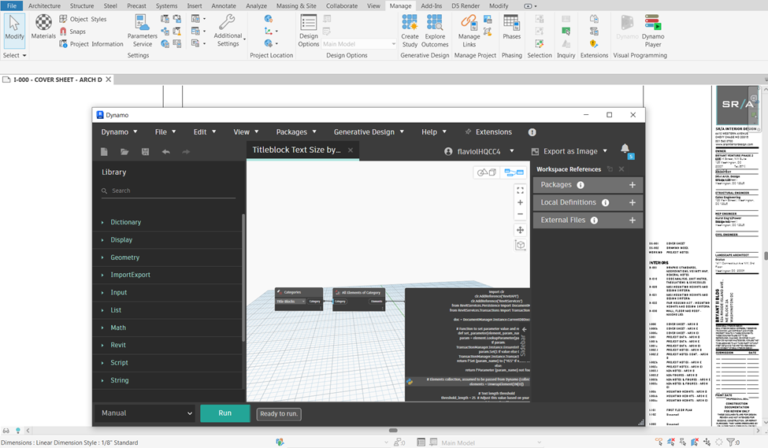
Task: Click the Categories node on canvas
Action: coord(299,299)
